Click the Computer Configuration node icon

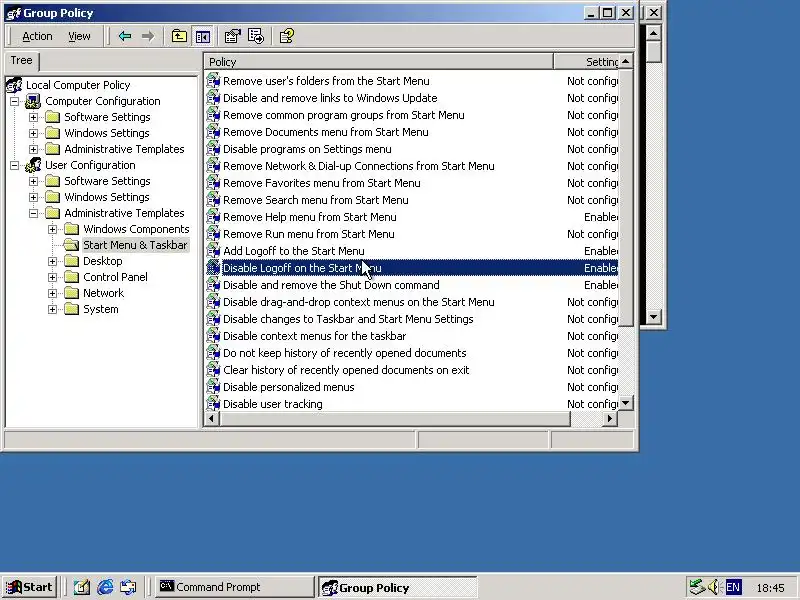[33, 101]
